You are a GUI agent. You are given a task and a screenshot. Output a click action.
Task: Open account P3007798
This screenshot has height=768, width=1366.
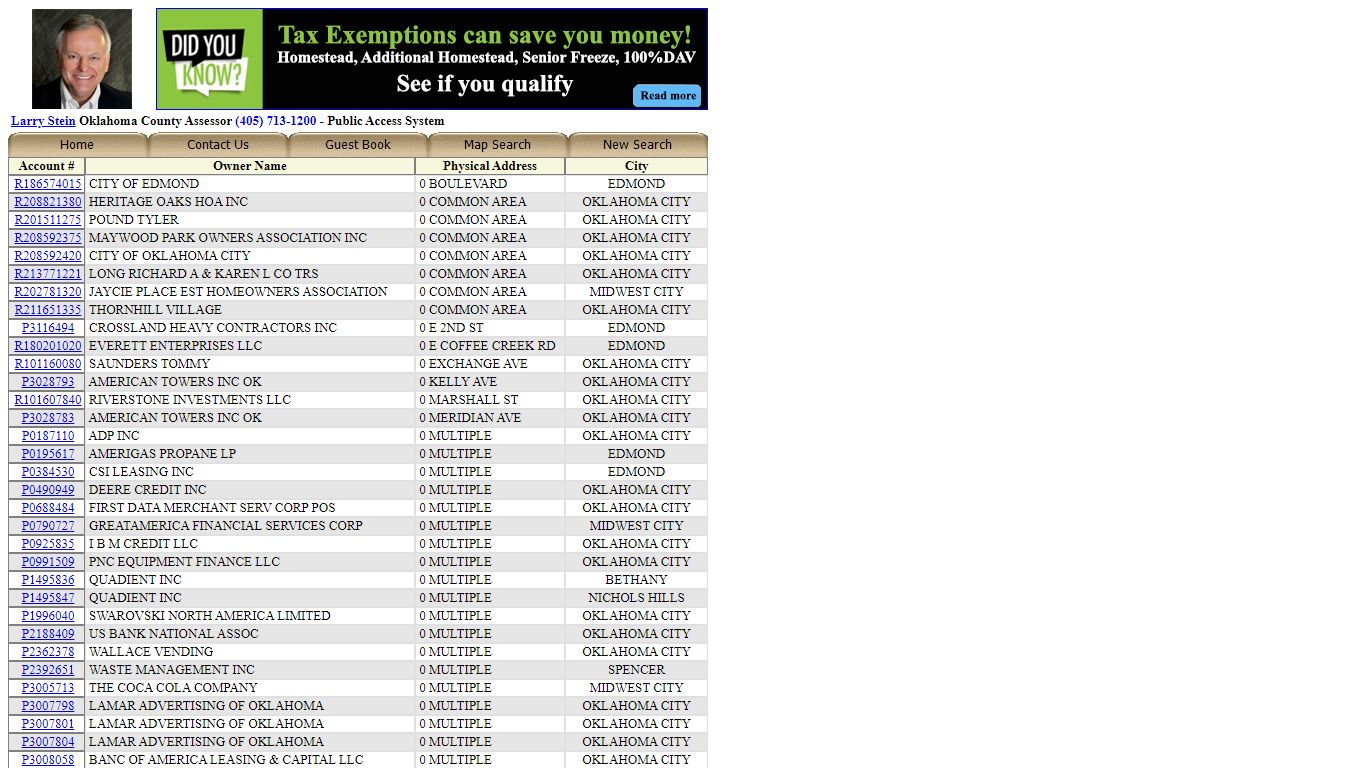point(48,706)
